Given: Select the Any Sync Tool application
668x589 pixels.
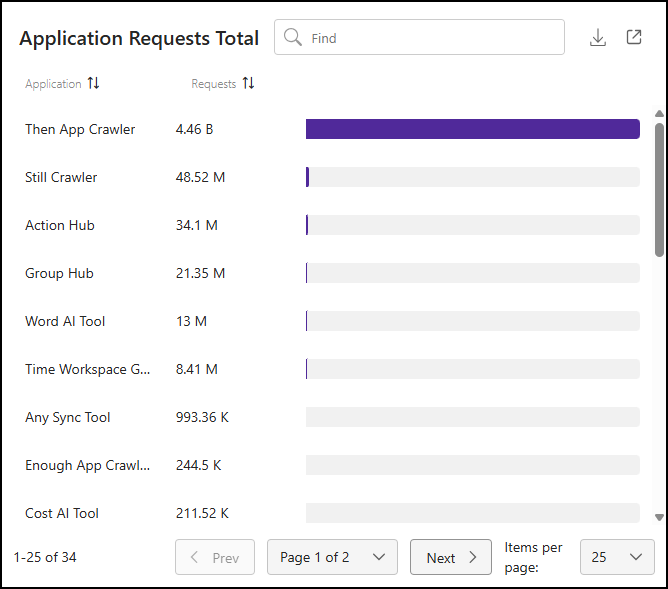Looking at the screenshot, I should (67, 417).
